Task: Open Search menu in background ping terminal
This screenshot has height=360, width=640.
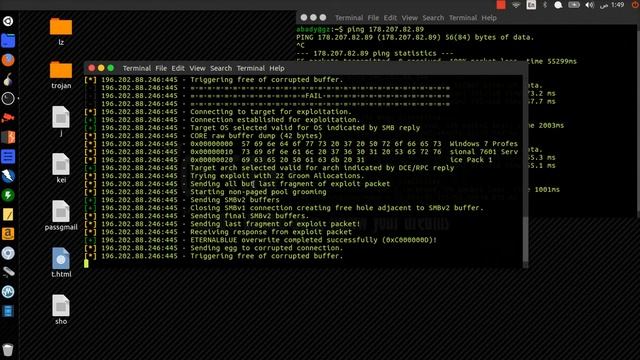Action: click(433, 18)
